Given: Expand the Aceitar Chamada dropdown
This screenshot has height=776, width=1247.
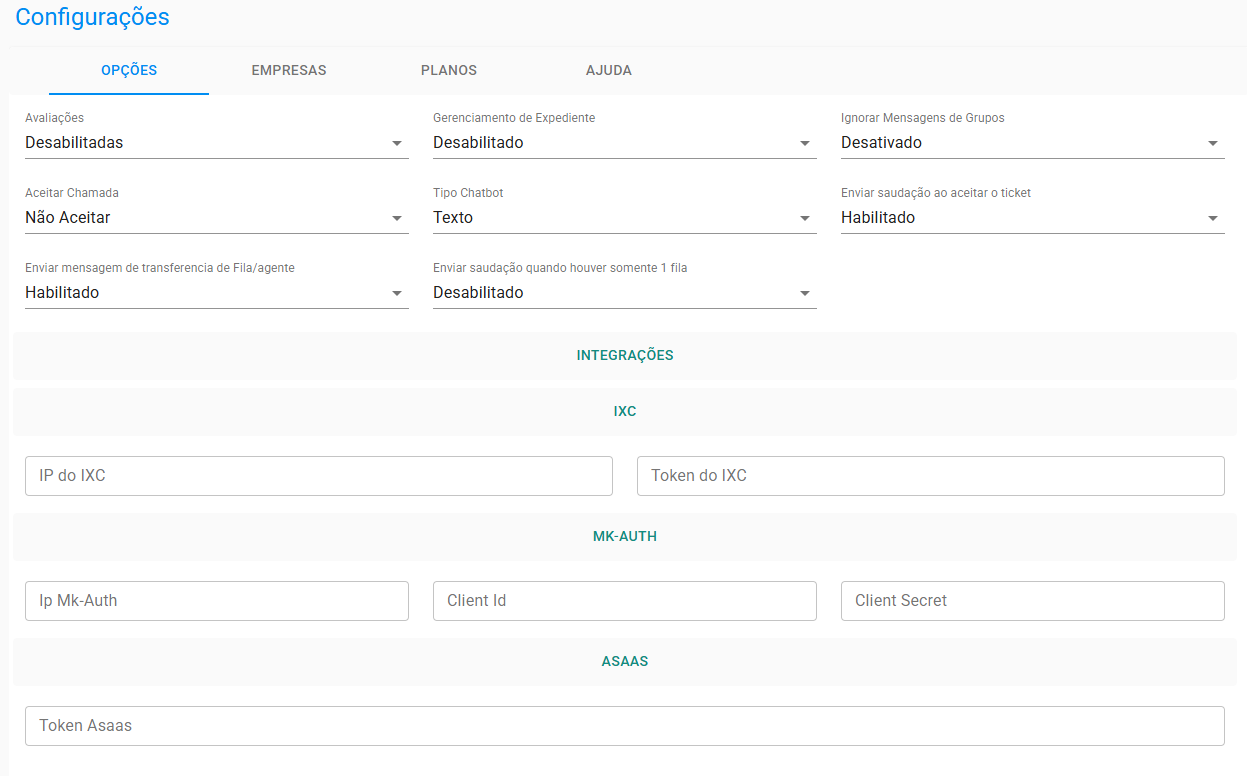Looking at the screenshot, I should point(216,218).
